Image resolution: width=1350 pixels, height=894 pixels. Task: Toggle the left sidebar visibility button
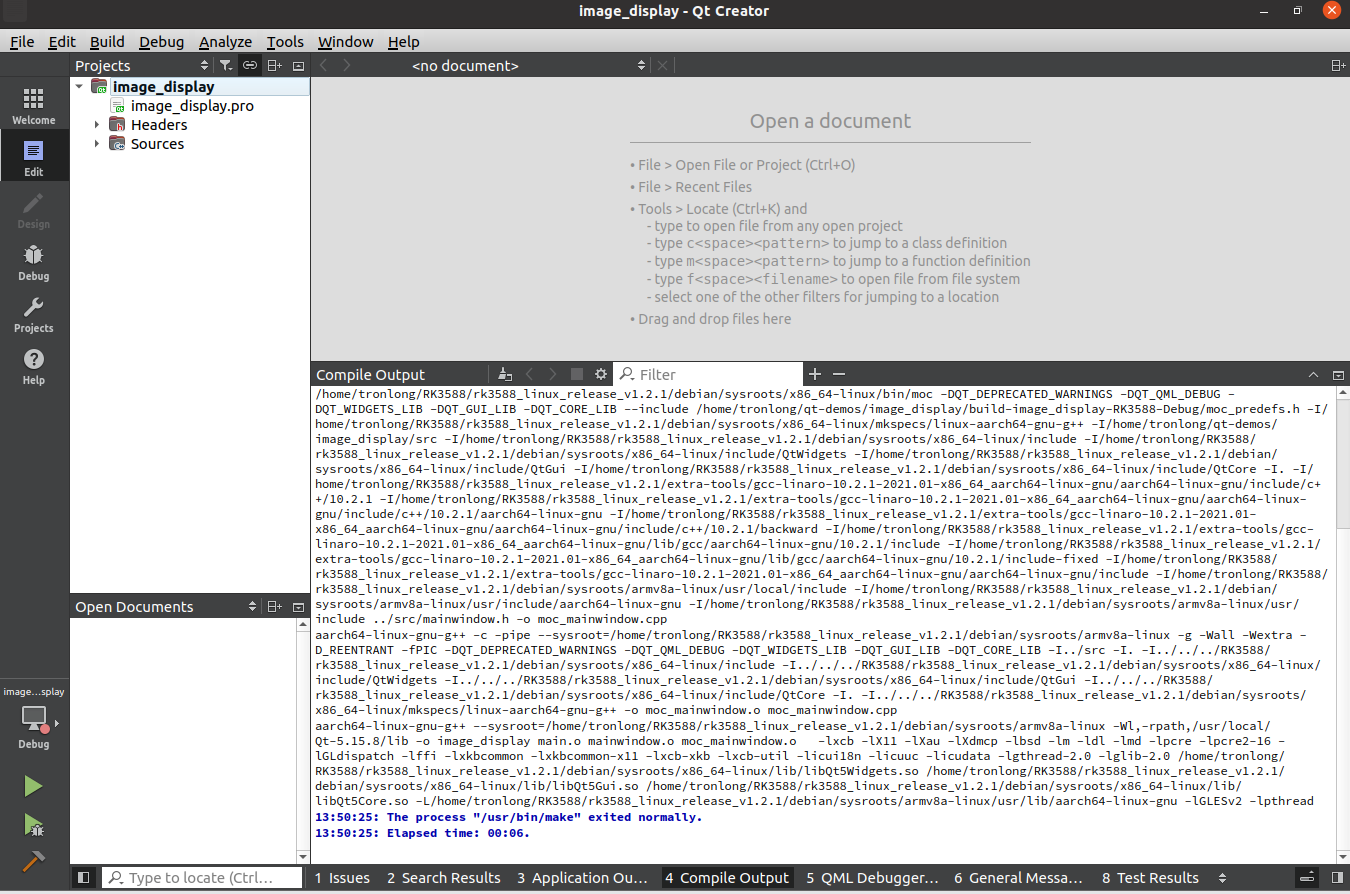point(84,878)
